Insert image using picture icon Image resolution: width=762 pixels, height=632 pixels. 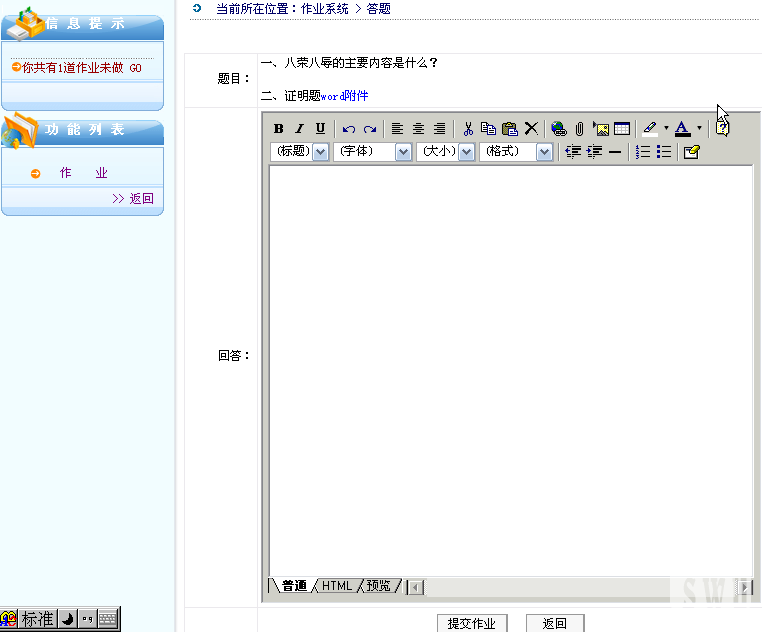click(601, 129)
